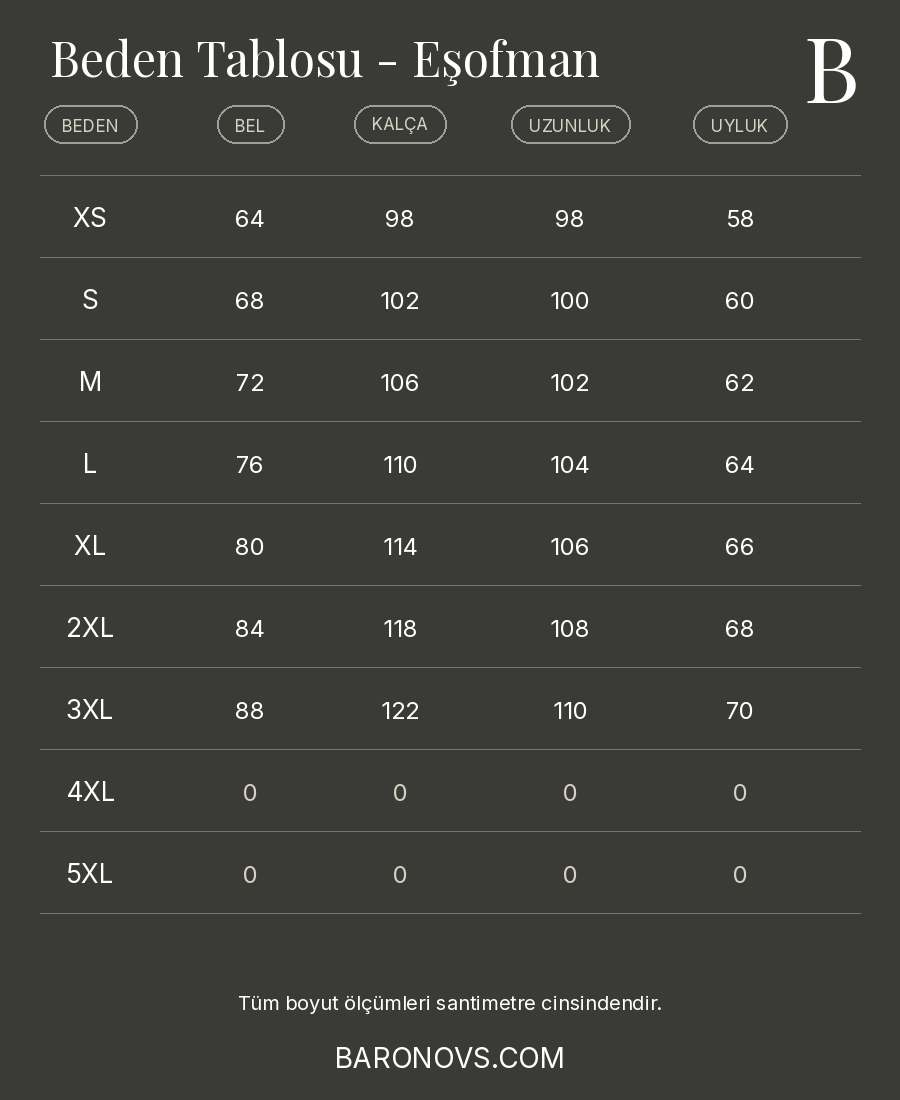Click the M size row label
The image size is (900, 1100).
(x=90, y=382)
